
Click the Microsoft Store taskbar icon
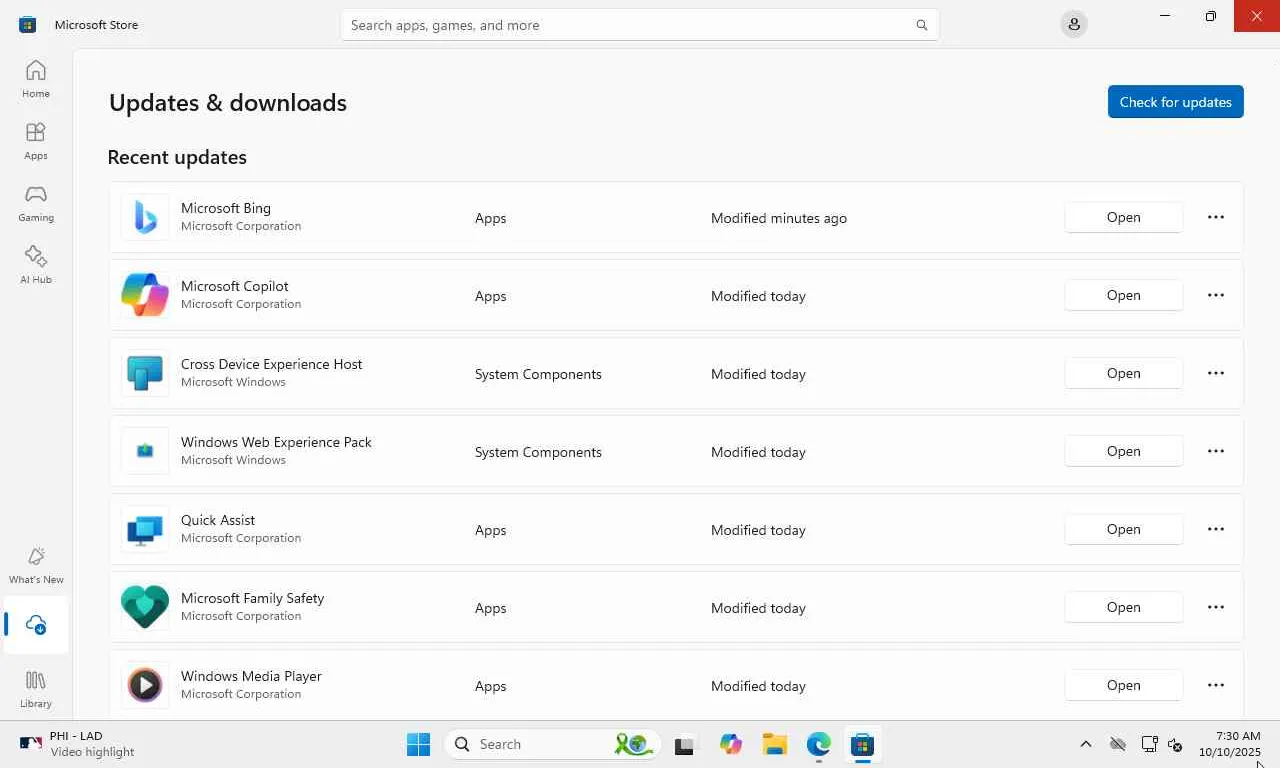point(862,744)
